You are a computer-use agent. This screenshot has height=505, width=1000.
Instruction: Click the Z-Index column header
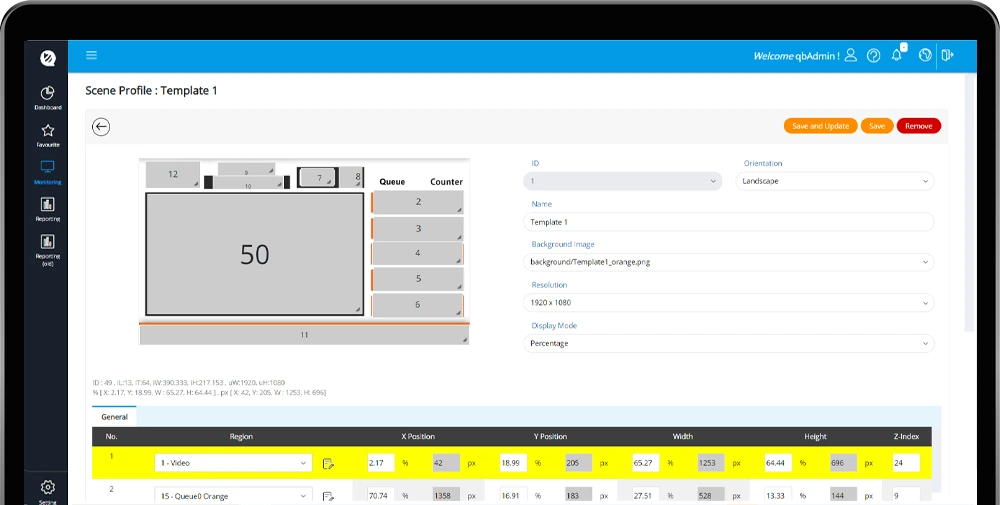906,437
